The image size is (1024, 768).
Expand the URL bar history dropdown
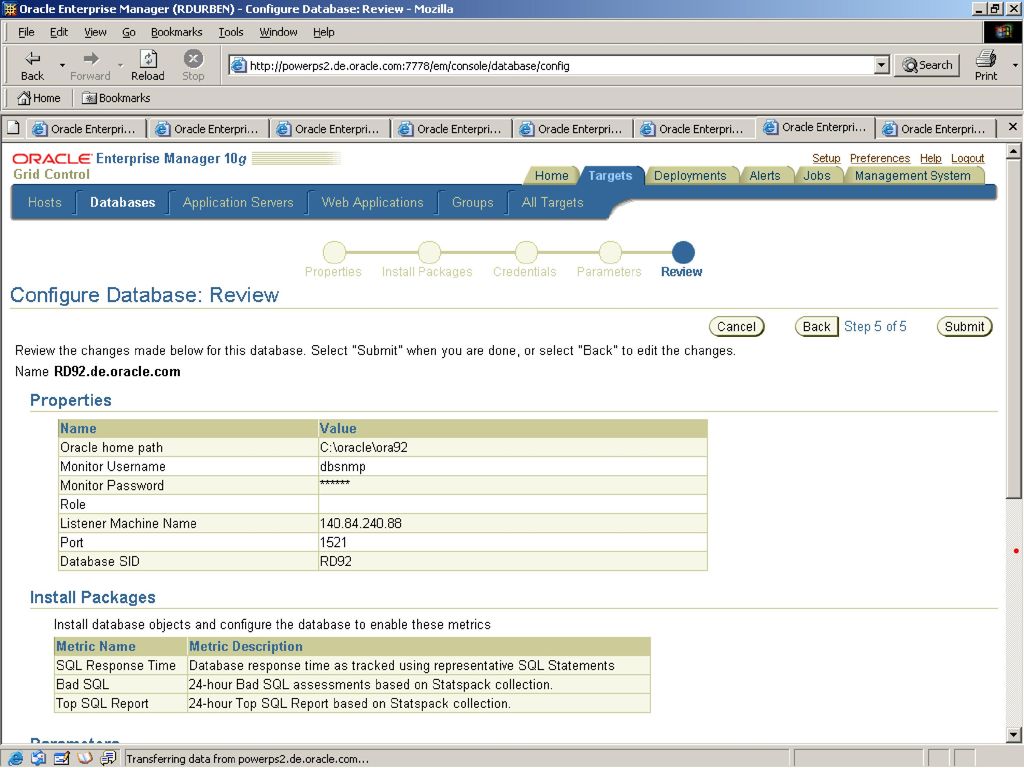pyautogui.click(x=882, y=65)
